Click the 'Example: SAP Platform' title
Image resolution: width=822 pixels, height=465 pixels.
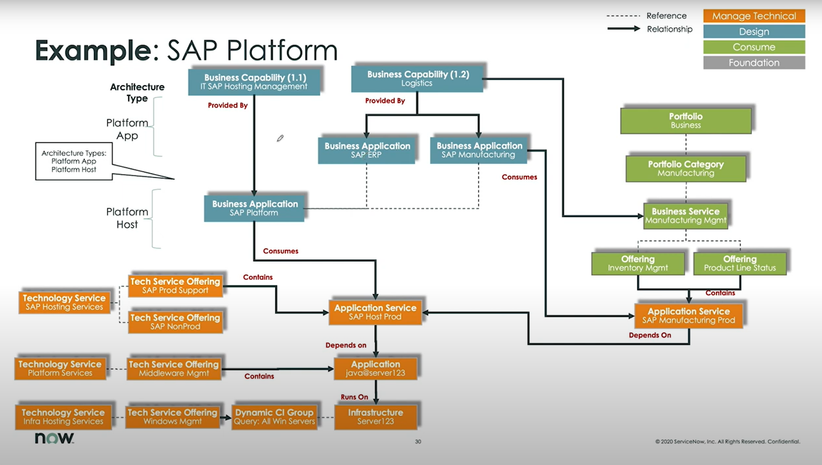186,51
